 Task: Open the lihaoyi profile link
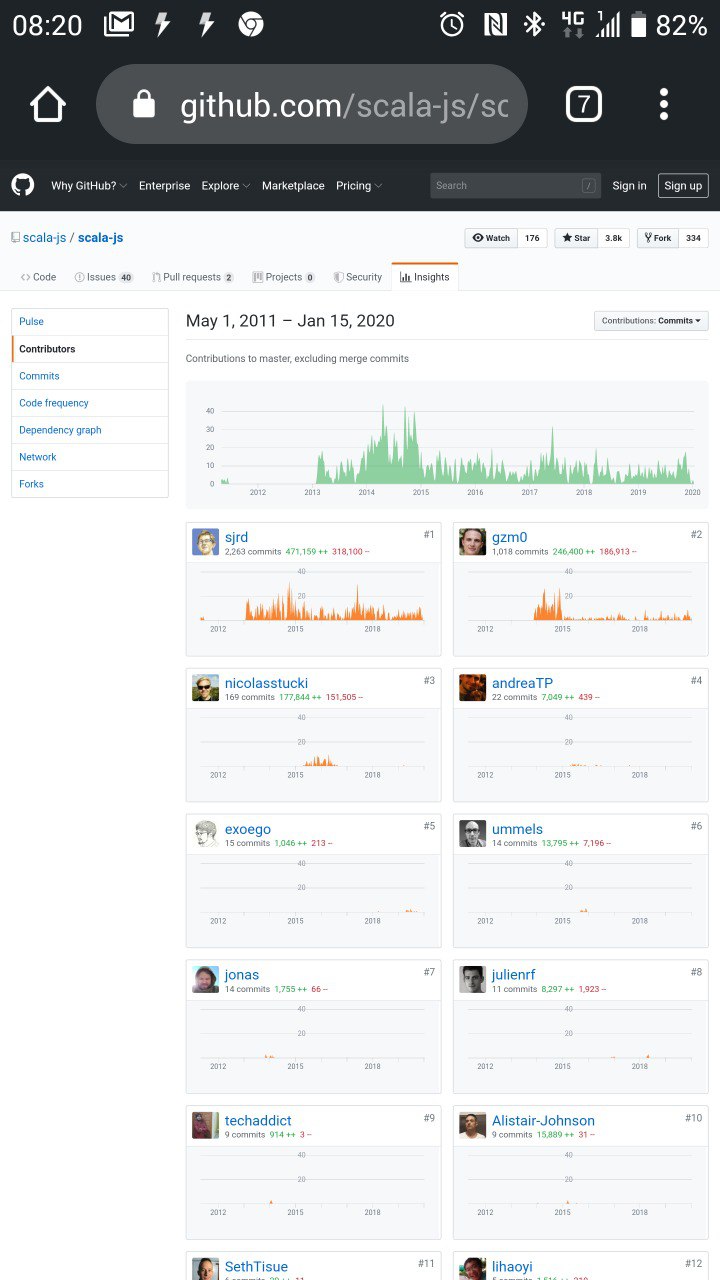tap(512, 1267)
